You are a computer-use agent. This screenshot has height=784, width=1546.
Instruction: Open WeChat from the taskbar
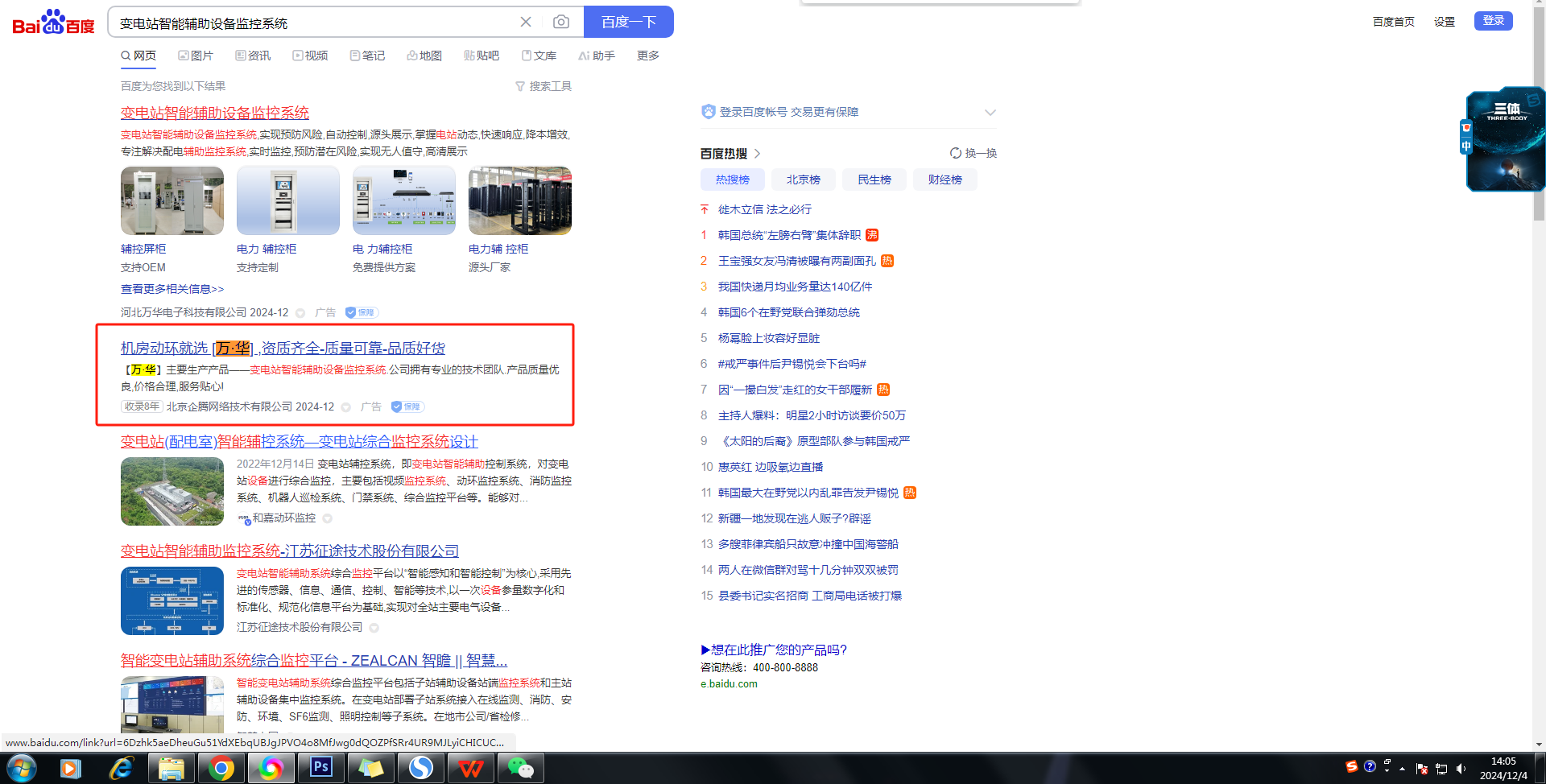520,768
